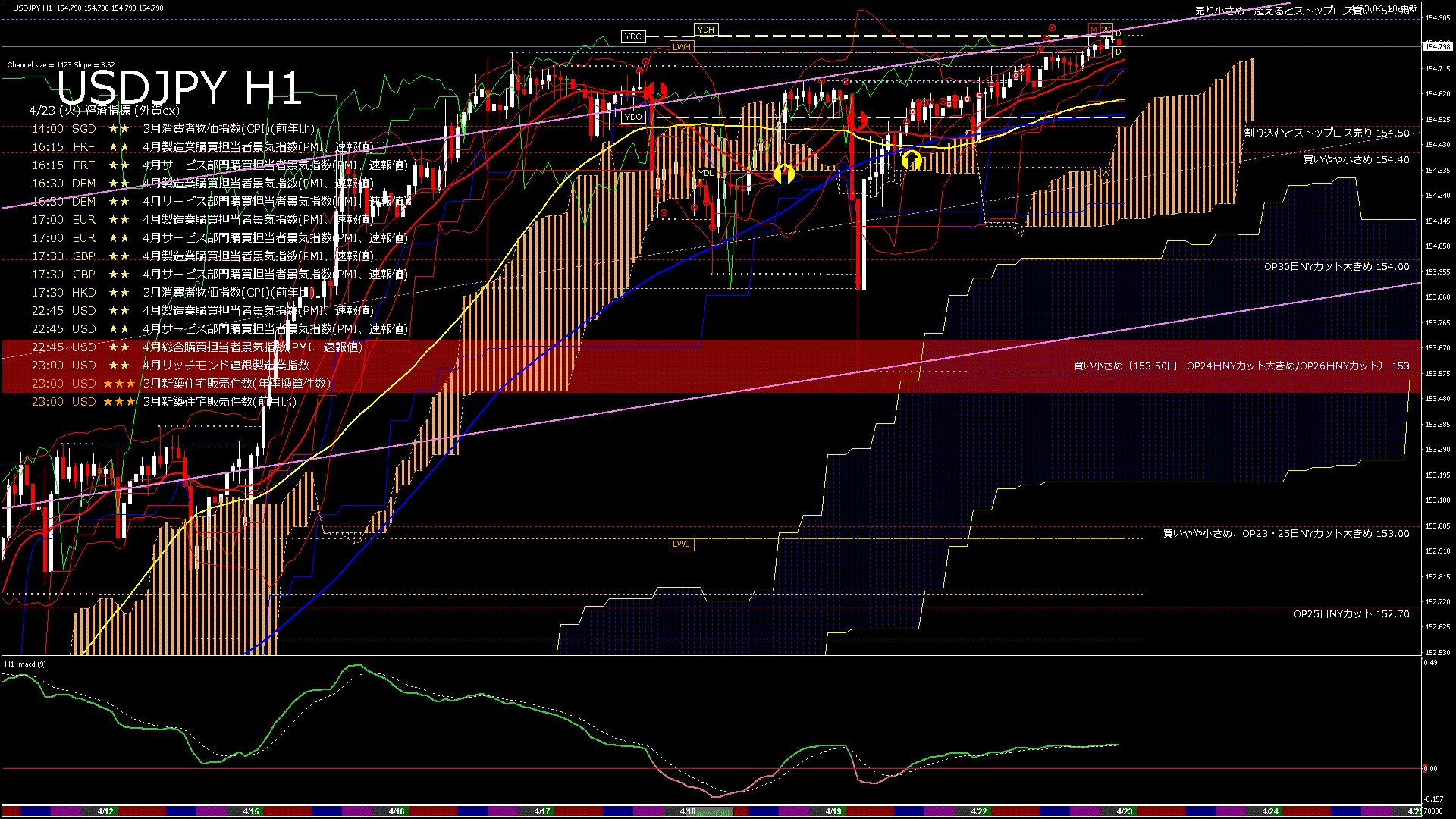Click the first yellow up-arrow buy signal marker
Screen dimensions: 1456x819
784,174
